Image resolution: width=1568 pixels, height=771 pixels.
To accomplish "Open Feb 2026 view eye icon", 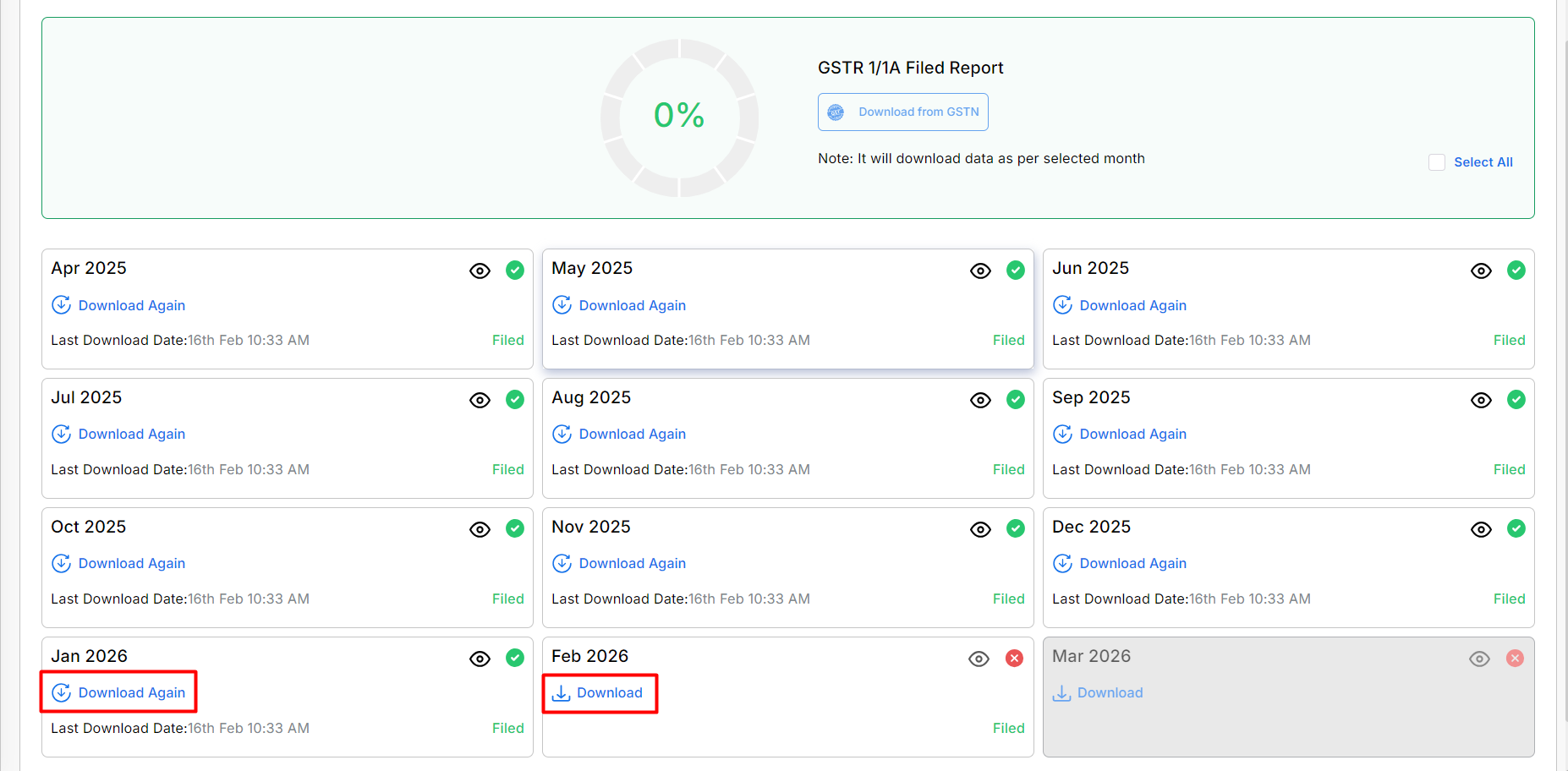I will 979,659.
